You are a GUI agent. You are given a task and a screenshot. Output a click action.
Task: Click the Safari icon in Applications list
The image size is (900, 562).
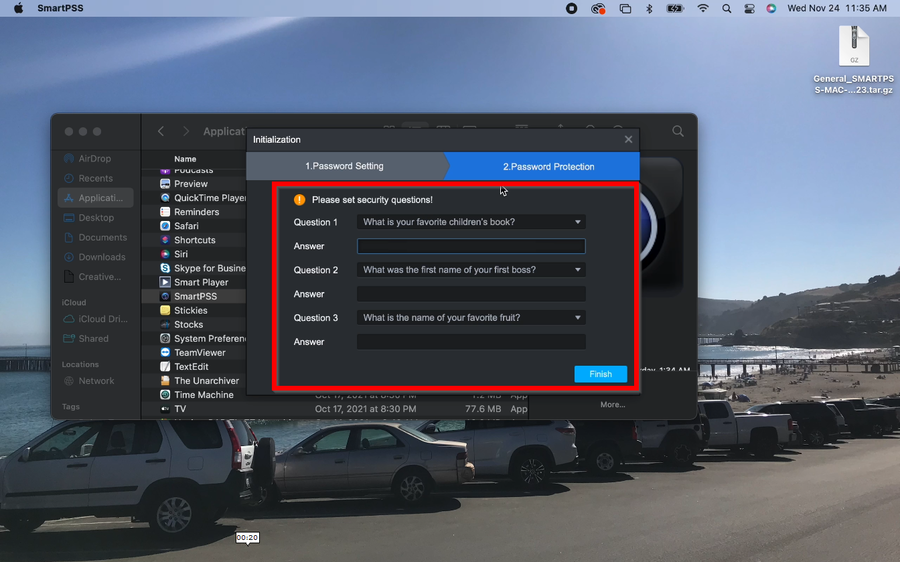pos(165,226)
